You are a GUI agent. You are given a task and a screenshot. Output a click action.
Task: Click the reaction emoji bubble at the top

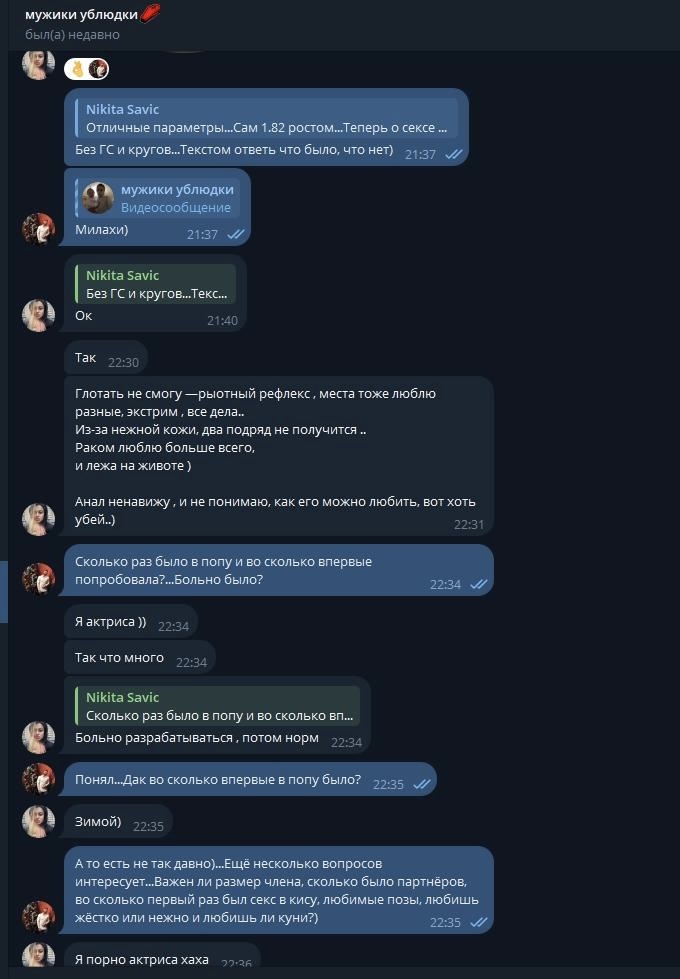[x=87, y=69]
